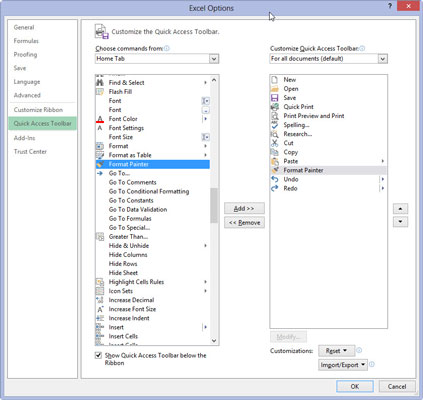The width and height of the screenshot is (423, 400).
Task: Click the Help question mark button
Action: (x=390, y=6)
